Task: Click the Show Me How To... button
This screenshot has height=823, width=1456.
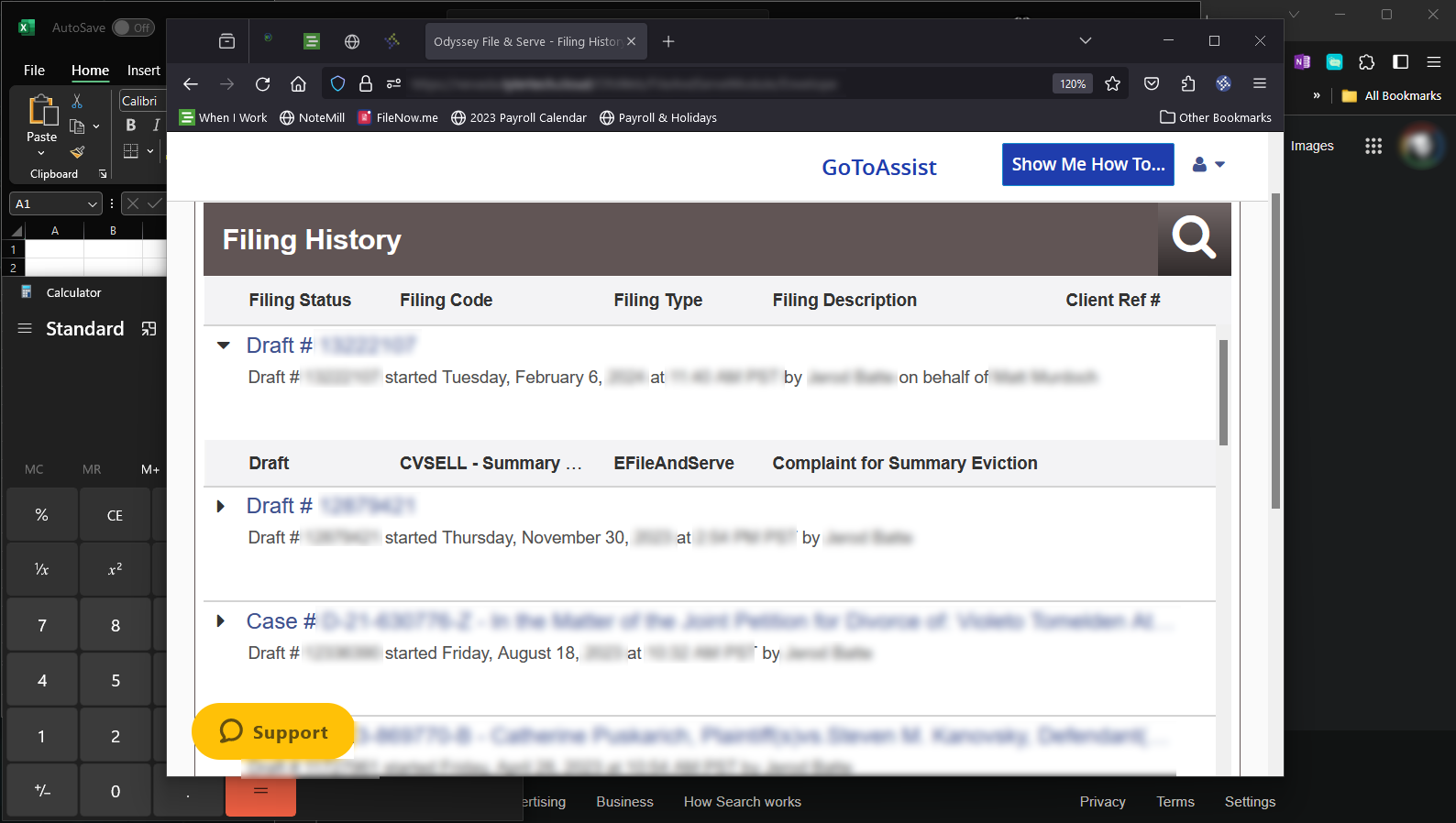Action: tap(1087, 165)
